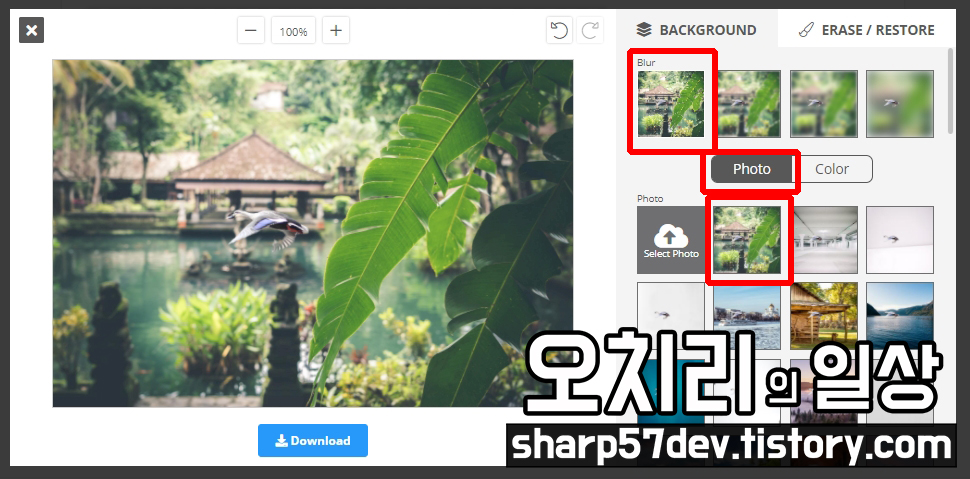Redo the last undone edit
970x479 pixels.
(590, 30)
